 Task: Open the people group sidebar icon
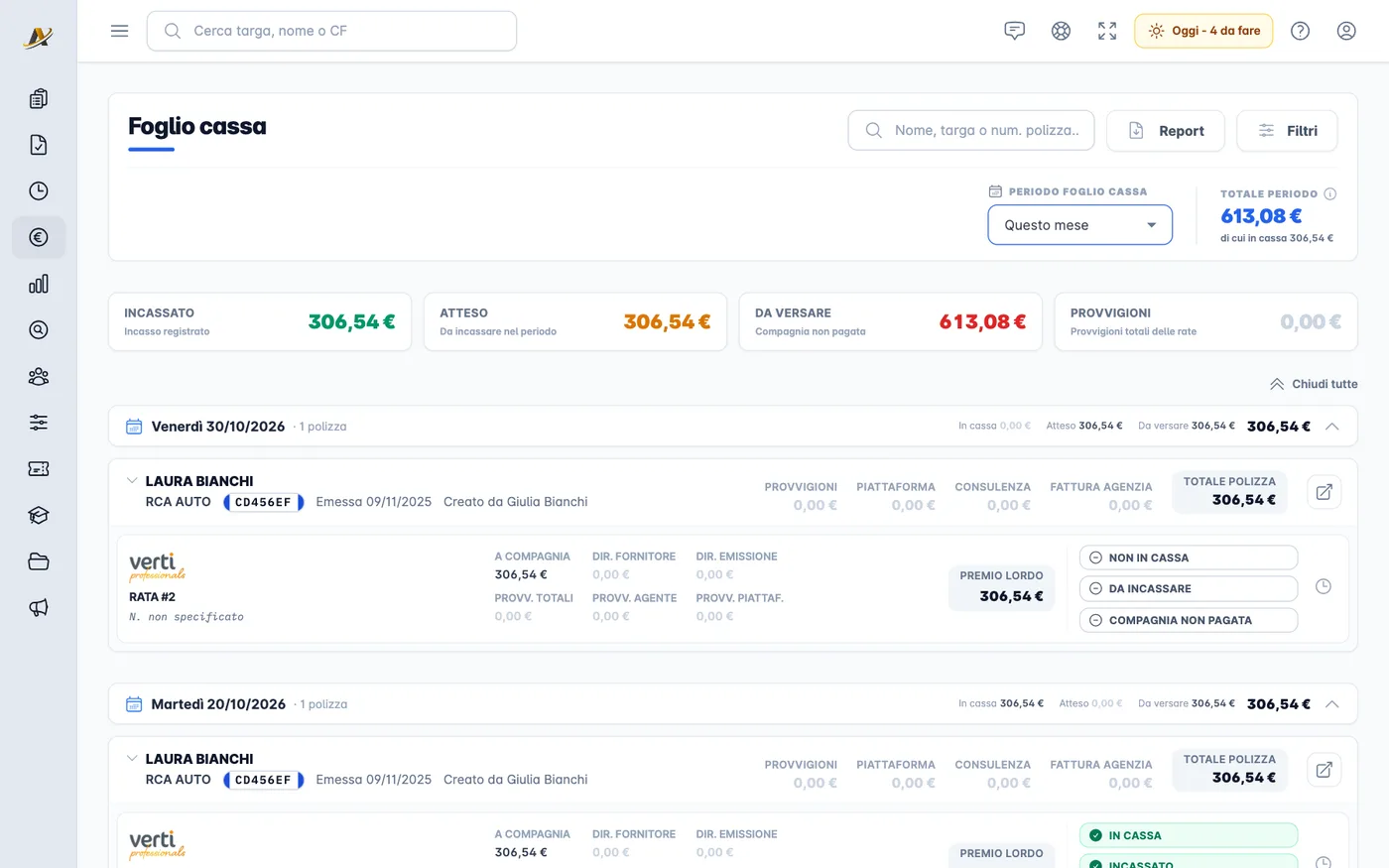click(39, 376)
